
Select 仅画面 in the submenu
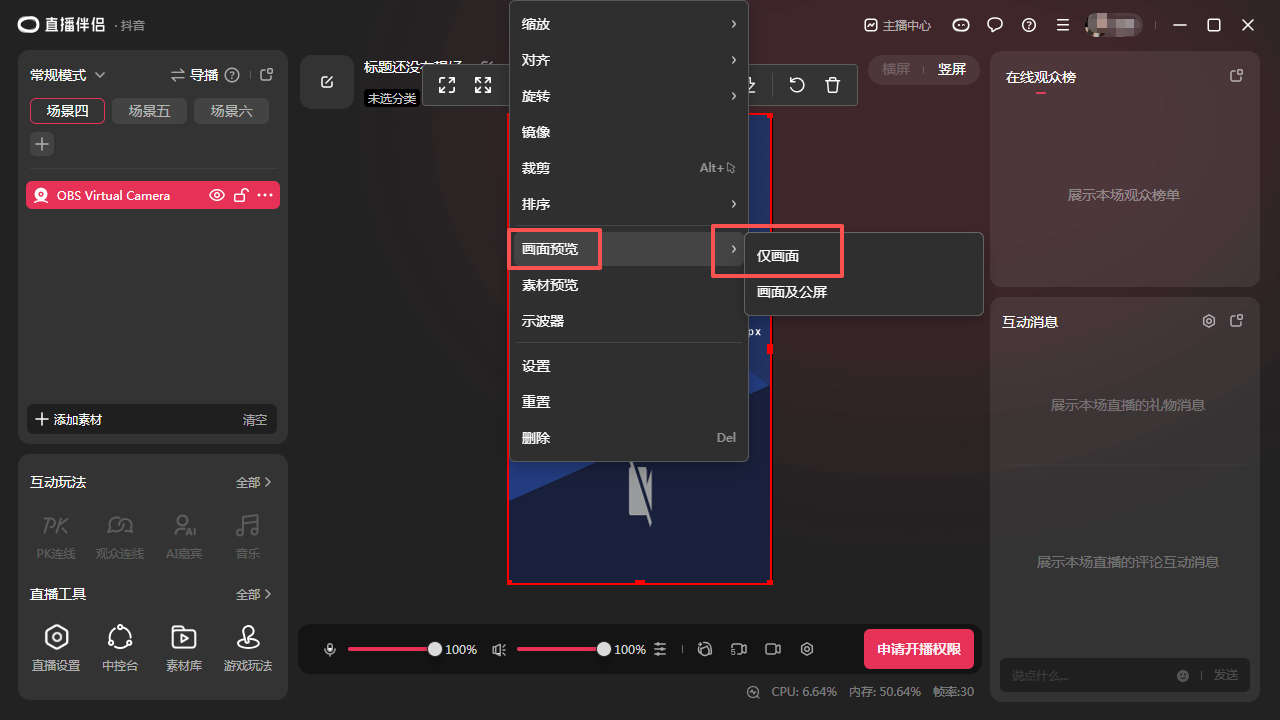(x=778, y=256)
